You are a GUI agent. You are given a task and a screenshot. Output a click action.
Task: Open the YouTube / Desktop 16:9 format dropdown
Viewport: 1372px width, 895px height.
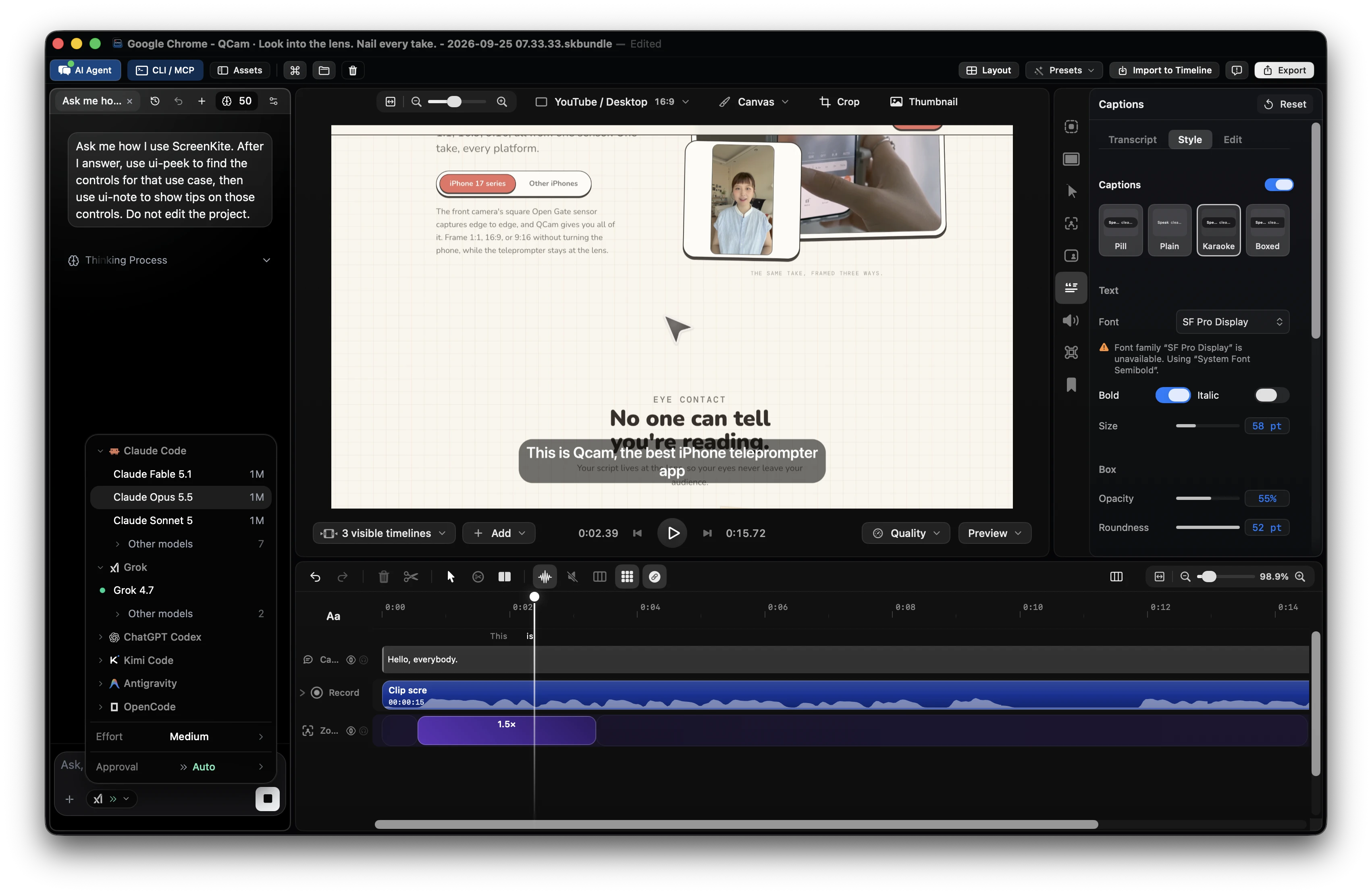(612, 102)
